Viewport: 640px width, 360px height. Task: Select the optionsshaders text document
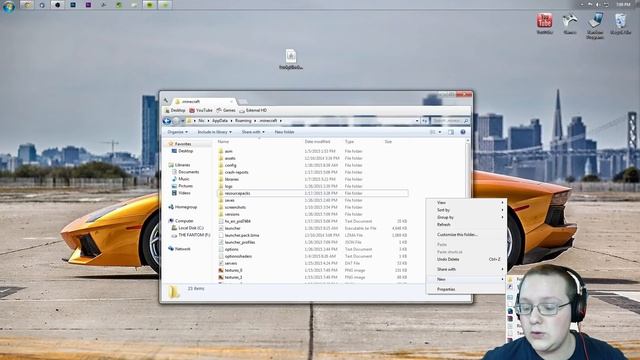pos(238,256)
